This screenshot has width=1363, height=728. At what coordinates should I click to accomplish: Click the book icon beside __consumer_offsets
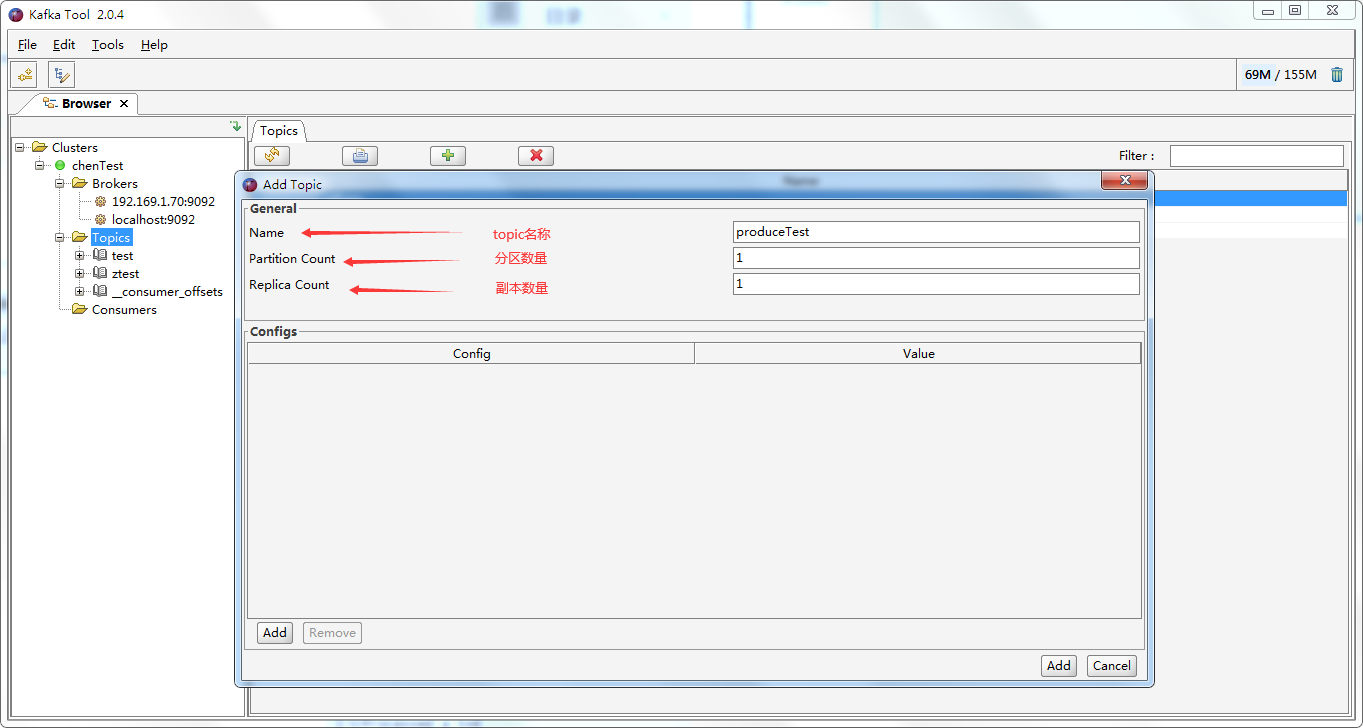pos(100,292)
